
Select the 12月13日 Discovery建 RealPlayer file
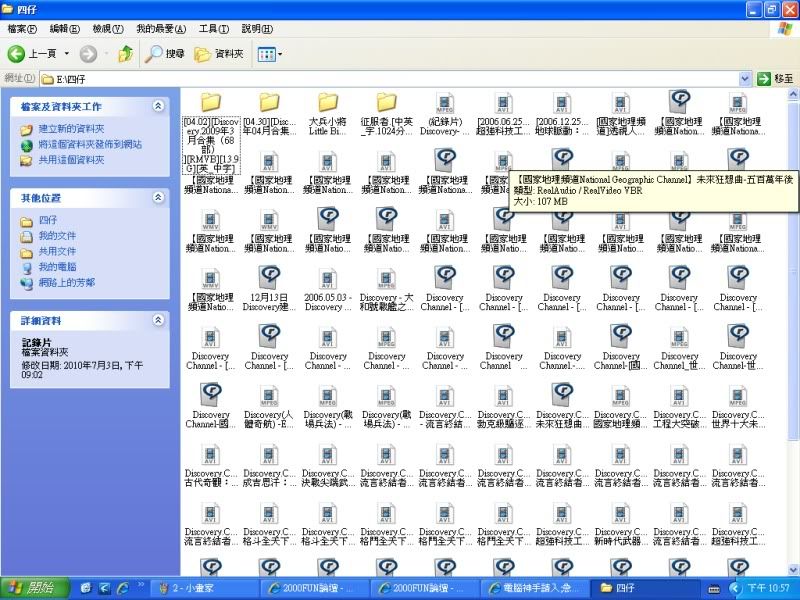click(269, 288)
